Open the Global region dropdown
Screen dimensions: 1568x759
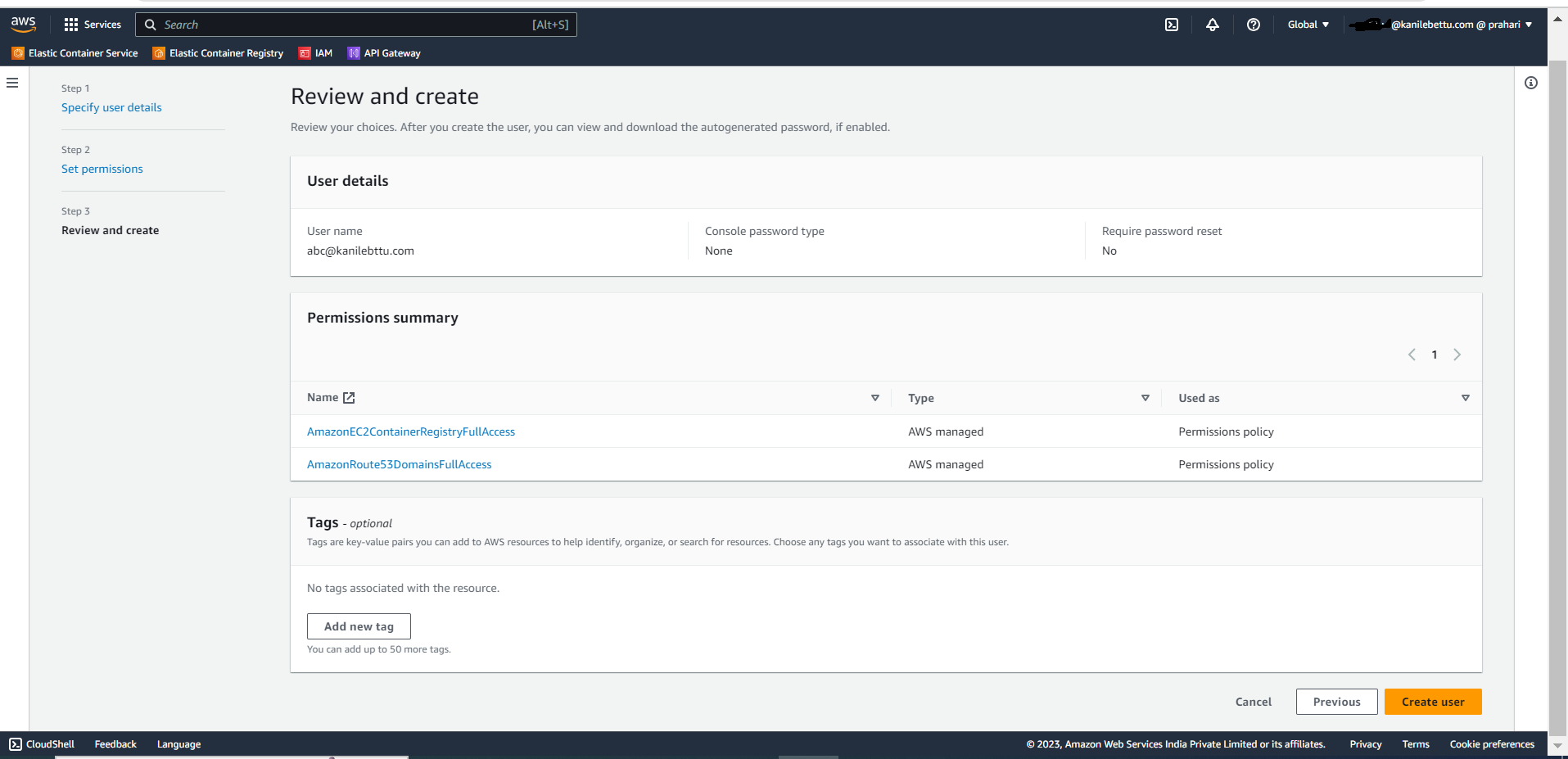pos(1308,25)
